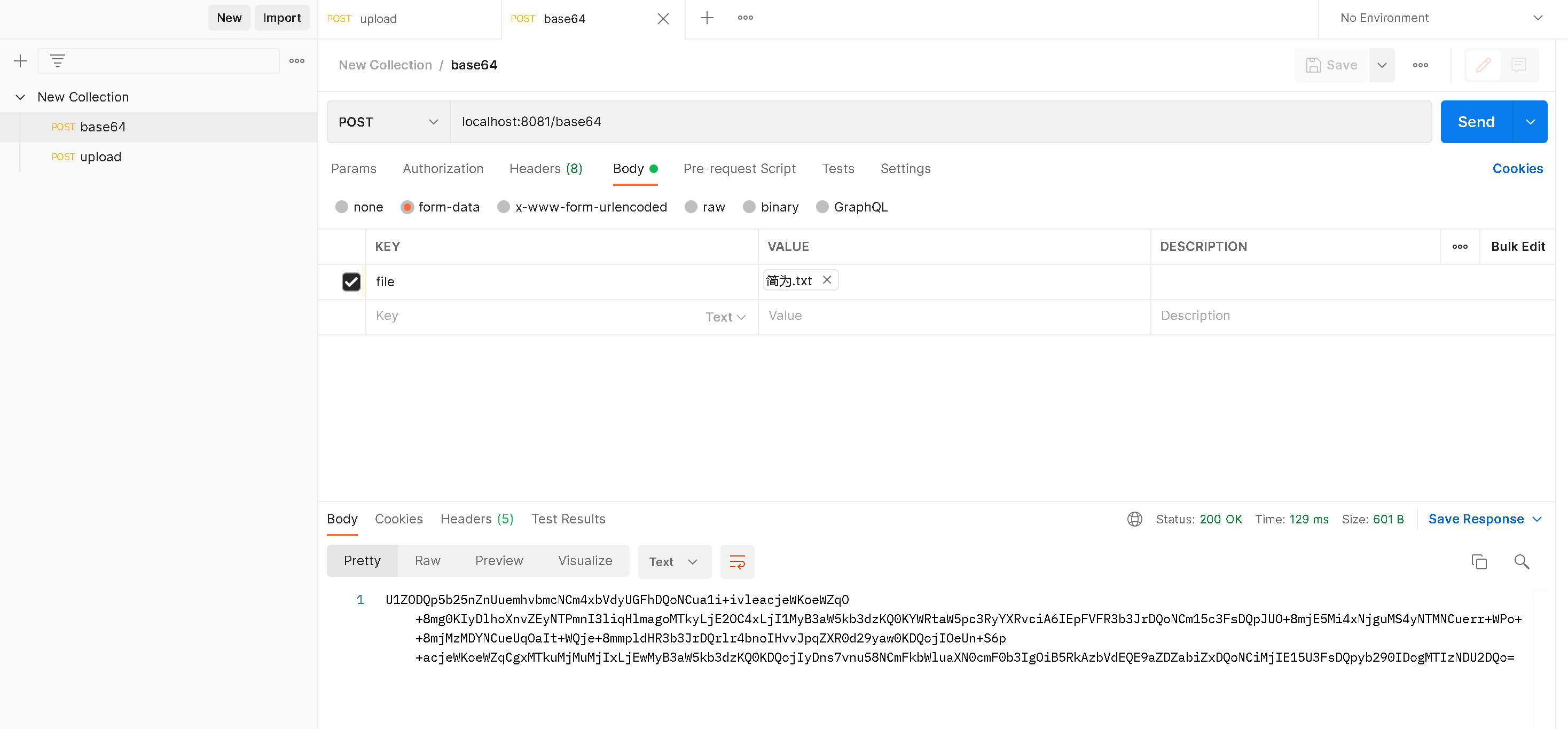1568x729 pixels.
Task: Uncheck the file key row checkbox
Action: coord(351,282)
